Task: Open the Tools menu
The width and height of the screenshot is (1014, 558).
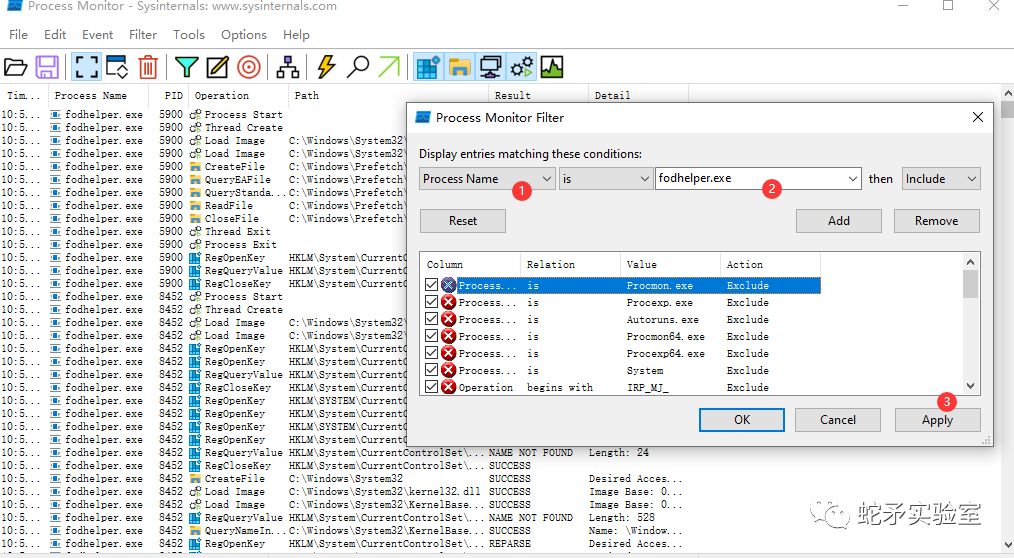Action: coord(189,35)
